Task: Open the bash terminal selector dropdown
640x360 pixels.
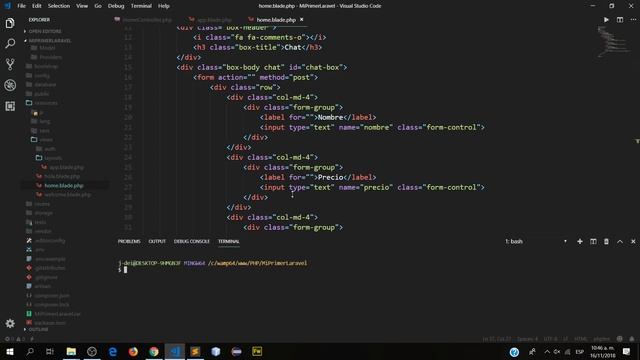Action: click(x=536, y=241)
